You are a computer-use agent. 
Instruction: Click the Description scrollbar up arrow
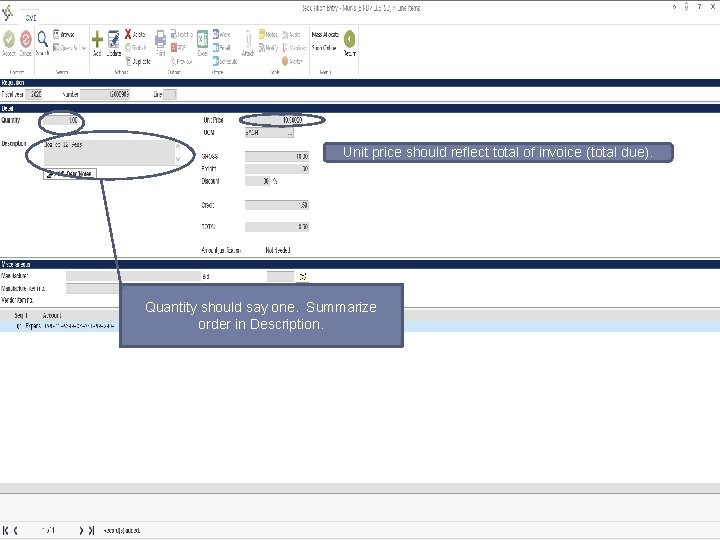coord(178,146)
